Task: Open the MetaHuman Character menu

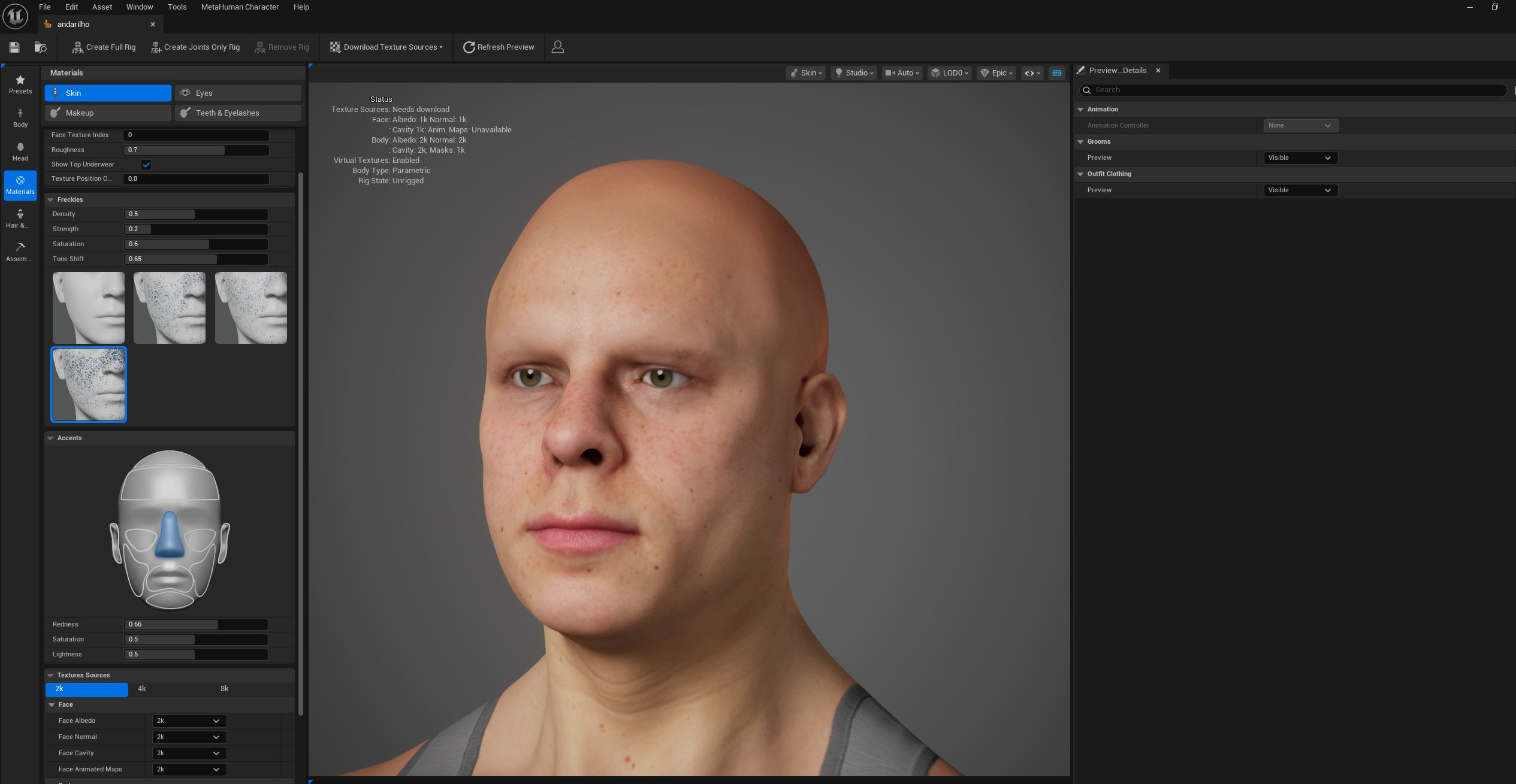Action: [x=240, y=7]
